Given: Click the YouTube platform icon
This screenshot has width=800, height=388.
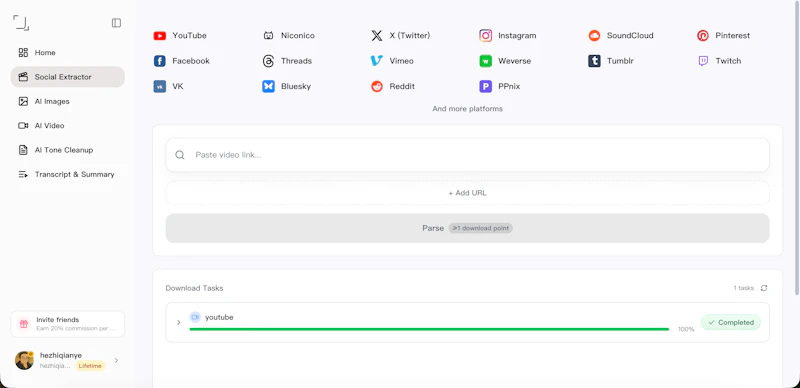Looking at the screenshot, I should tap(160, 36).
